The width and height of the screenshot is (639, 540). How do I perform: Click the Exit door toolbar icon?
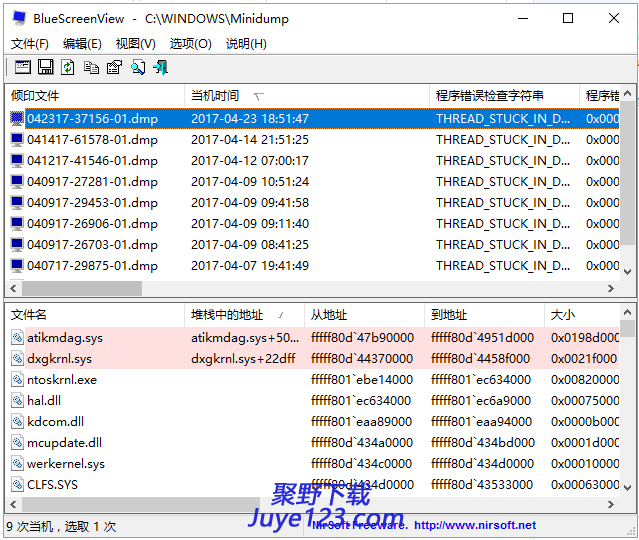pyautogui.click(x=161, y=67)
